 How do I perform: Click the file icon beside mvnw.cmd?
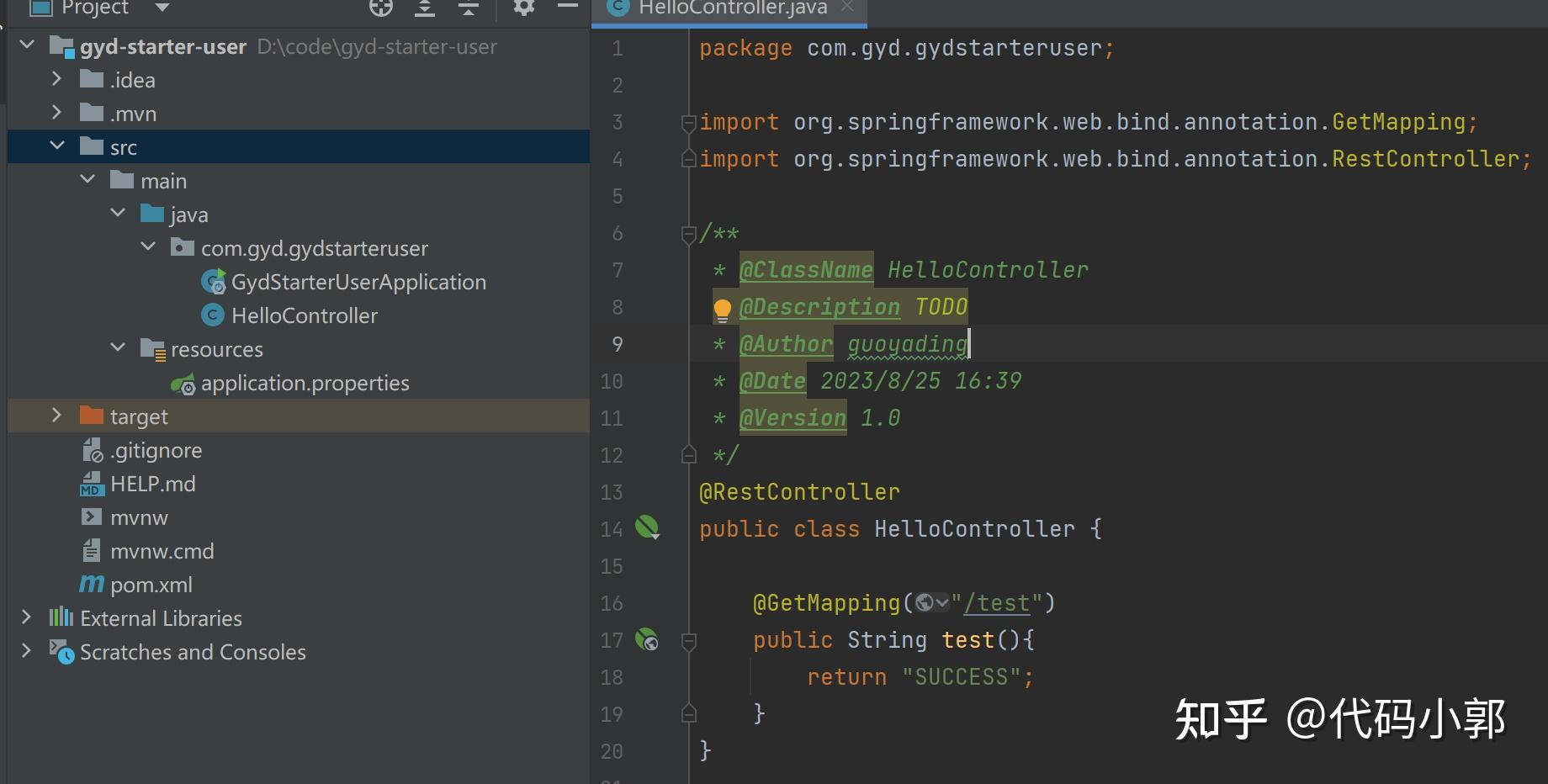[91, 550]
